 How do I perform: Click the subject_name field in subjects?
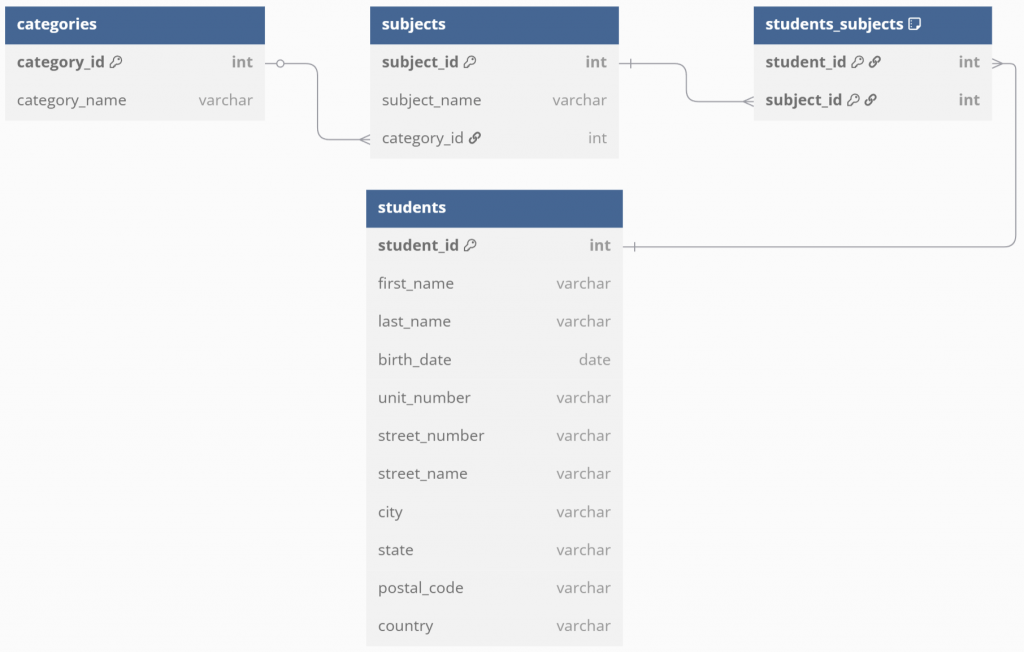click(494, 101)
